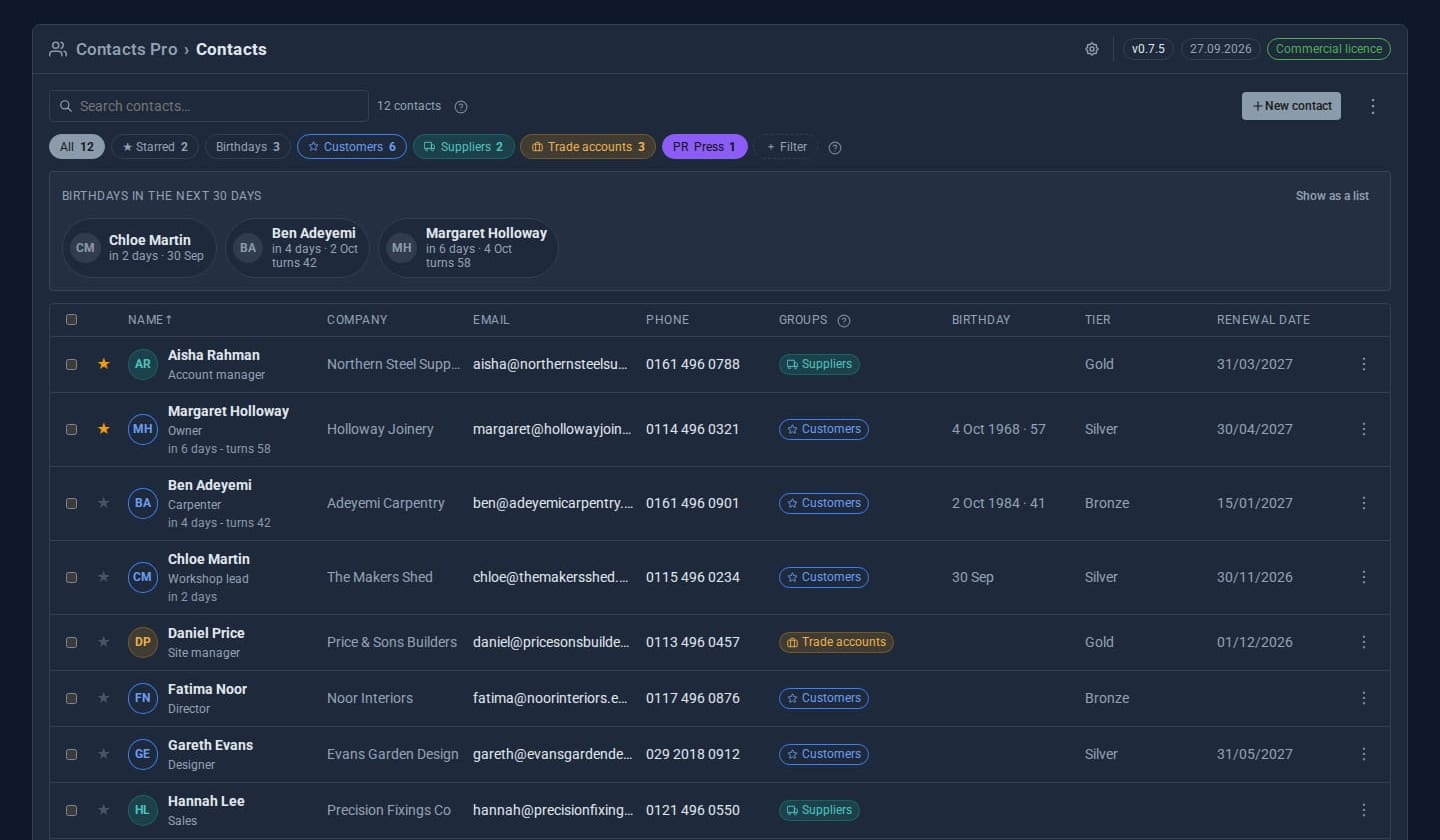Screen dimensions: 1440x840
Task: Click Daniel Price's DP avatar
Action: (143, 642)
